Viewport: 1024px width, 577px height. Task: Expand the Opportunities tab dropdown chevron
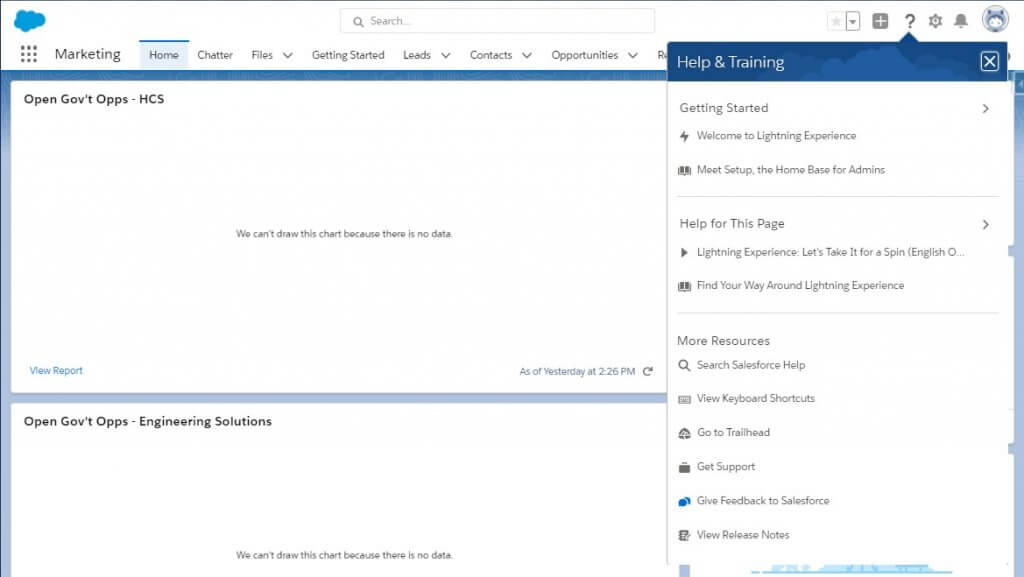(632, 55)
